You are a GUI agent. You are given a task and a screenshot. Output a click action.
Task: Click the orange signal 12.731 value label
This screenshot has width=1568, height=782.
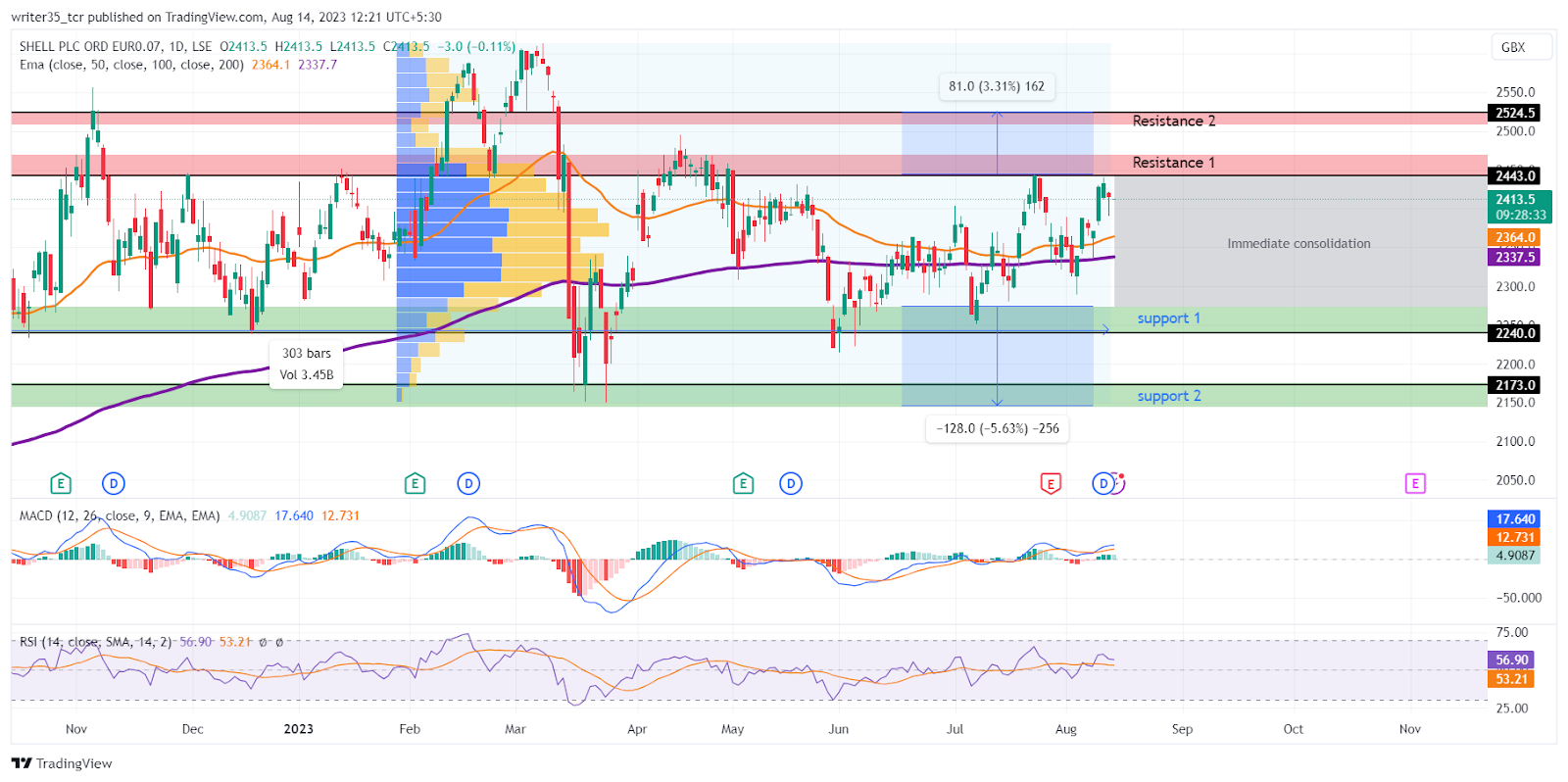pyautogui.click(x=1515, y=537)
